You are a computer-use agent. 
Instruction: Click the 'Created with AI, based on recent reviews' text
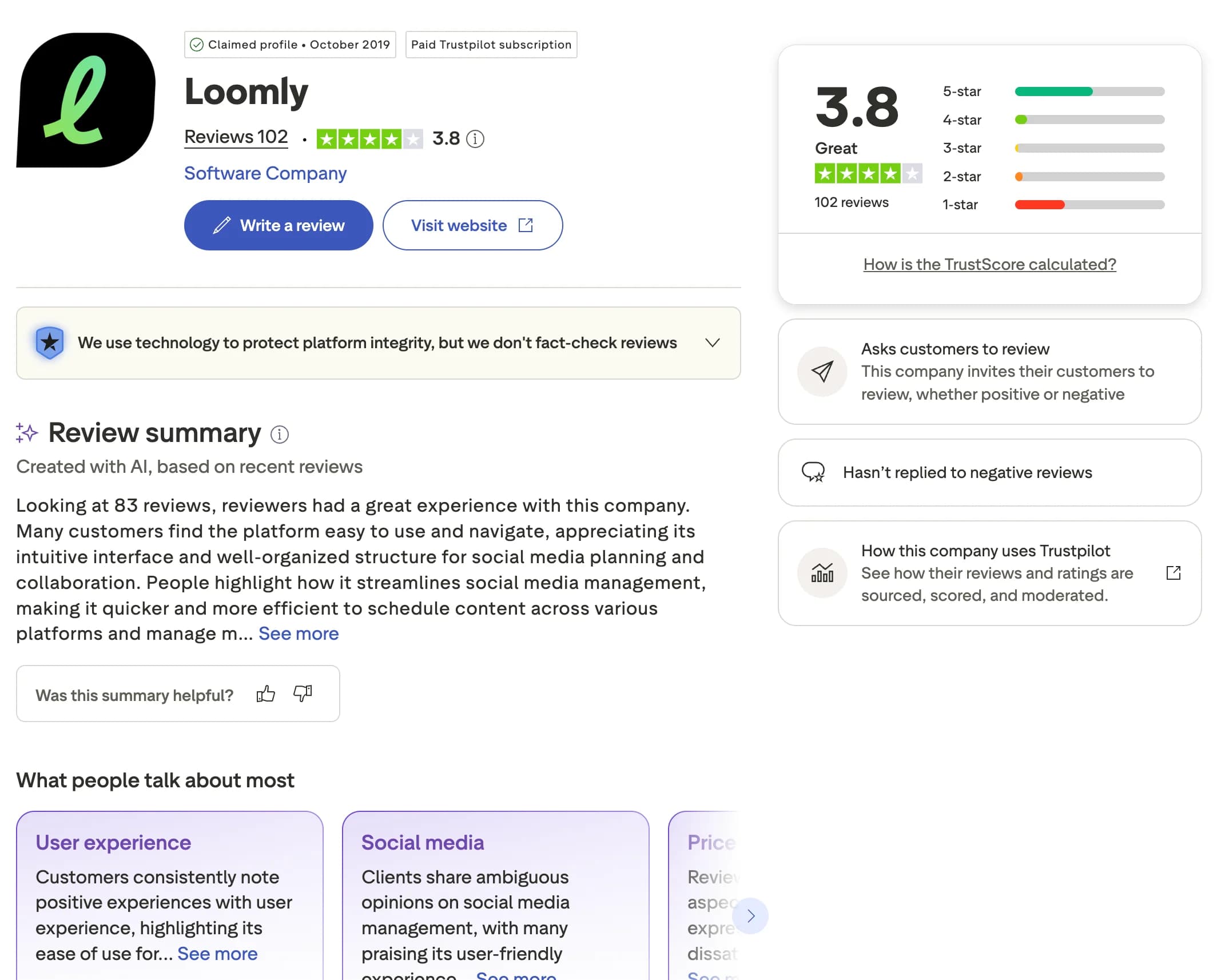point(189,467)
